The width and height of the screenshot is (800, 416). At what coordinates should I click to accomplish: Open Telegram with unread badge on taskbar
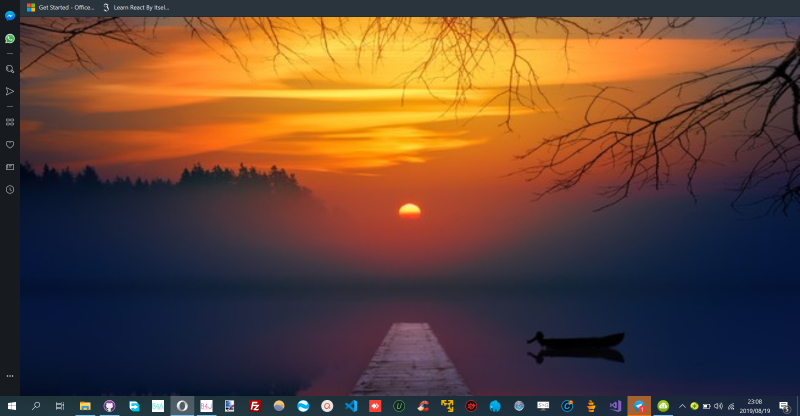click(x=639, y=406)
